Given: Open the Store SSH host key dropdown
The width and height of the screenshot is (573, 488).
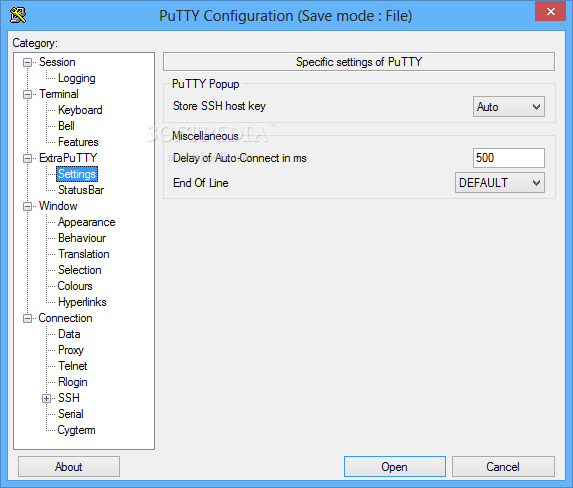Looking at the screenshot, I should point(509,107).
